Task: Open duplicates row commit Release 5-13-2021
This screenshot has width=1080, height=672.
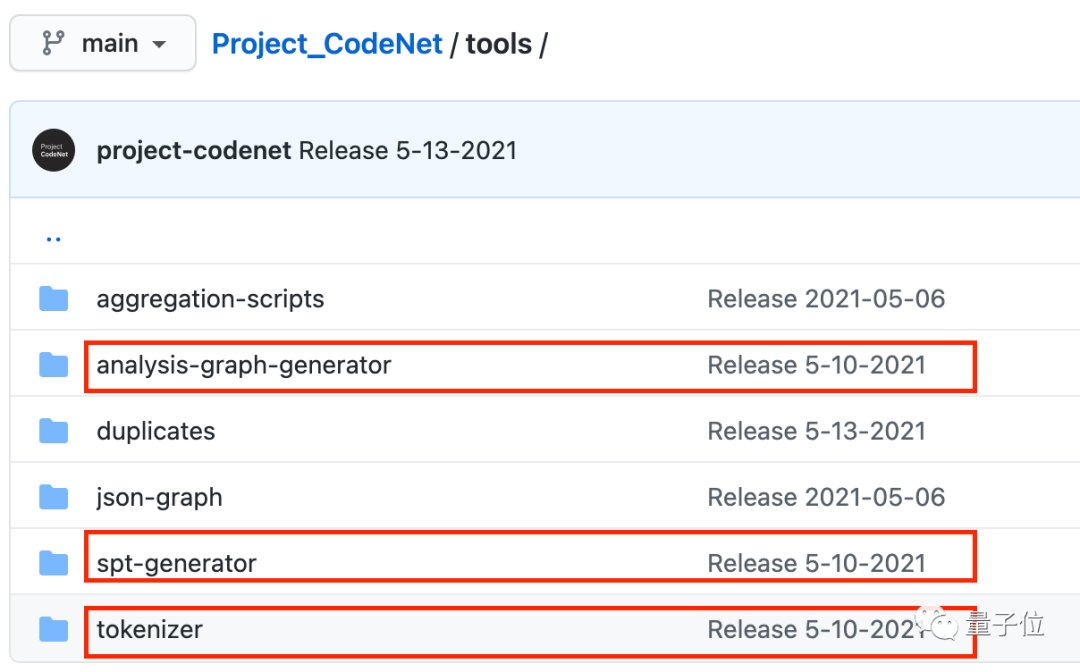Action: [816, 431]
